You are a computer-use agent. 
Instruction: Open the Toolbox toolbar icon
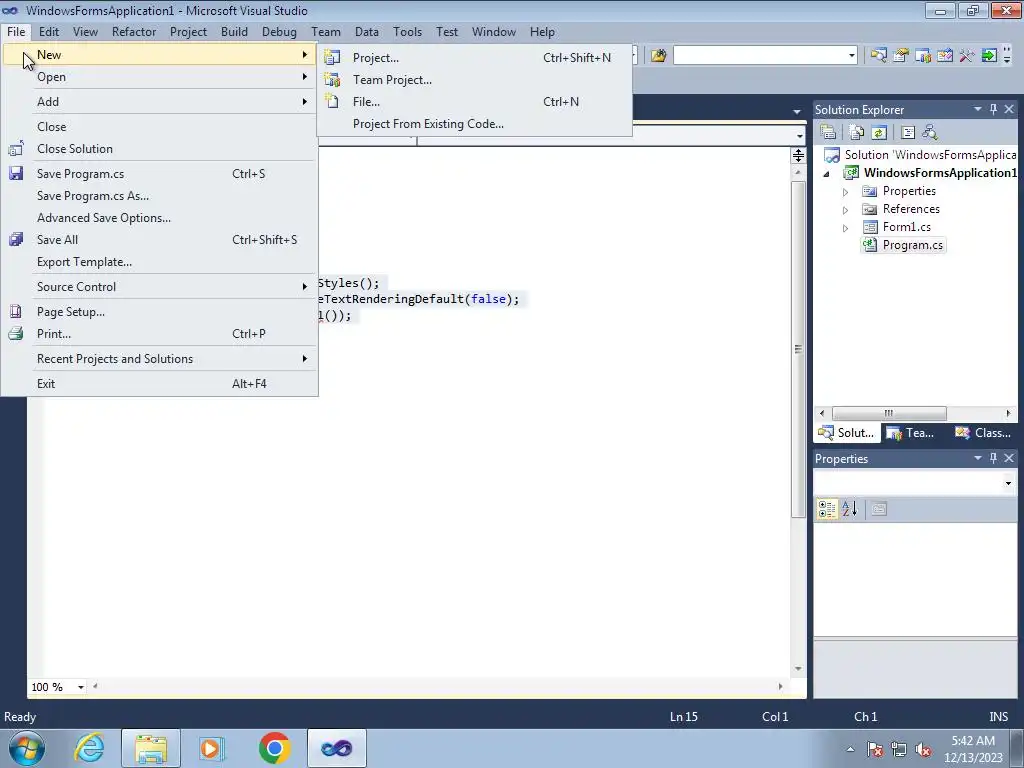967,56
